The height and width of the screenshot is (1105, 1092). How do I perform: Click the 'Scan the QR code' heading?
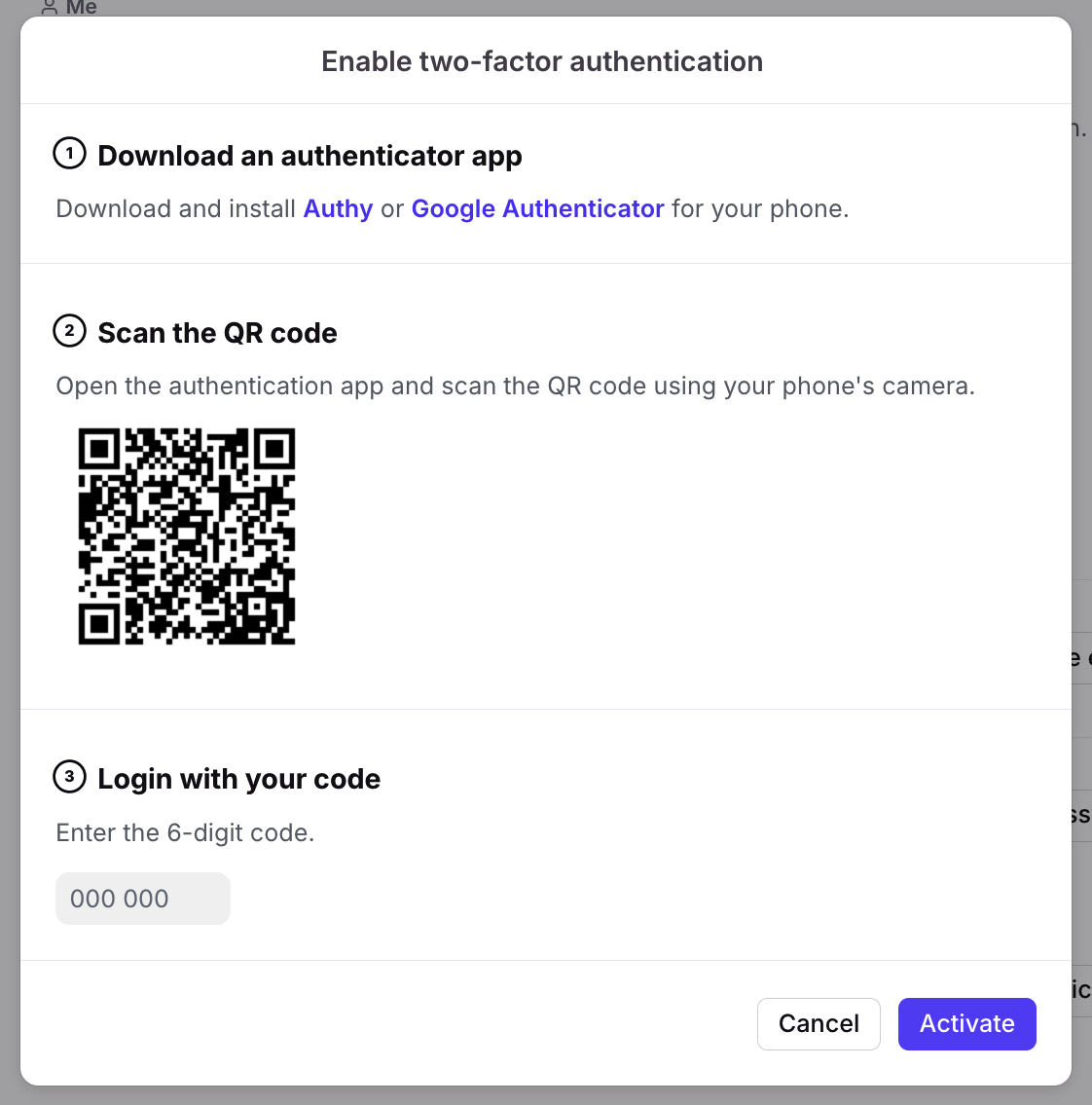click(217, 333)
